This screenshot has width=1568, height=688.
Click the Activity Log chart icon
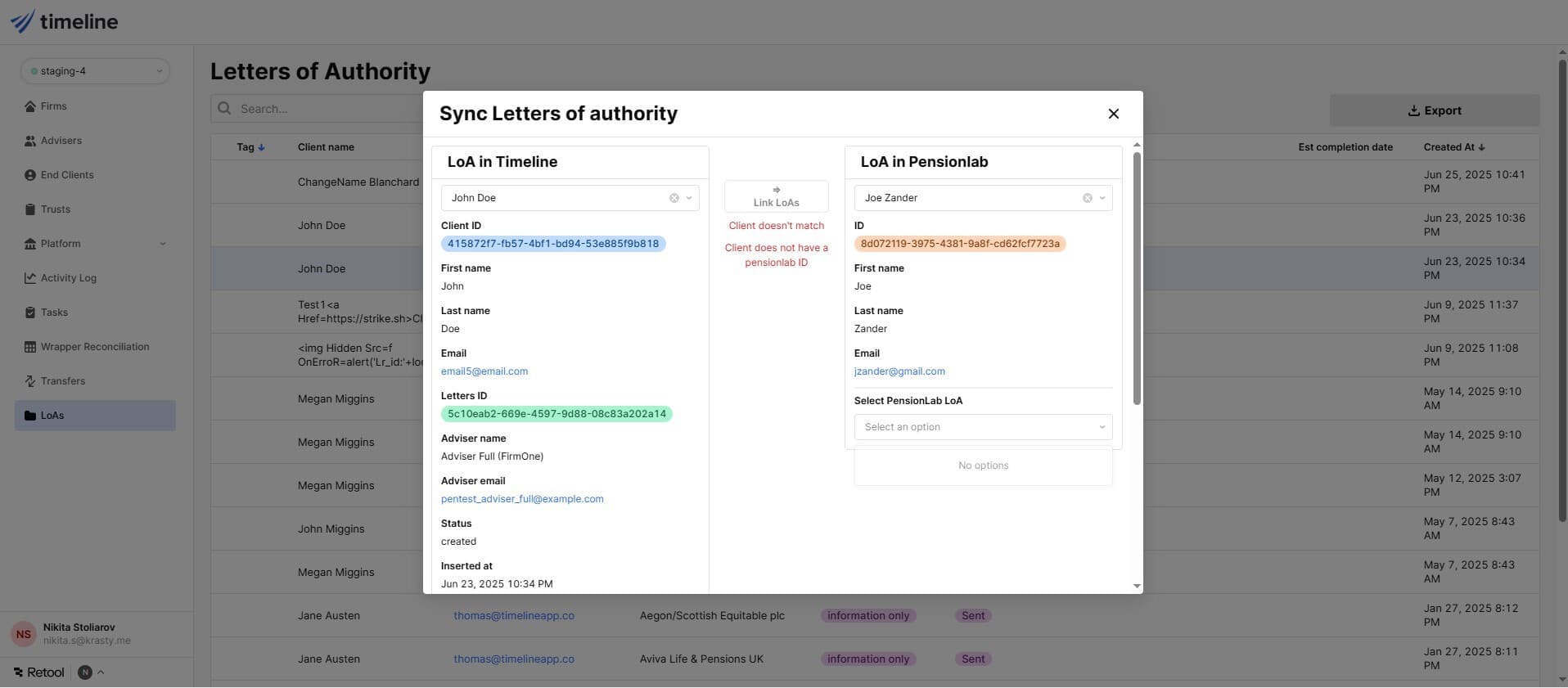pyautogui.click(x=30, y=278)
